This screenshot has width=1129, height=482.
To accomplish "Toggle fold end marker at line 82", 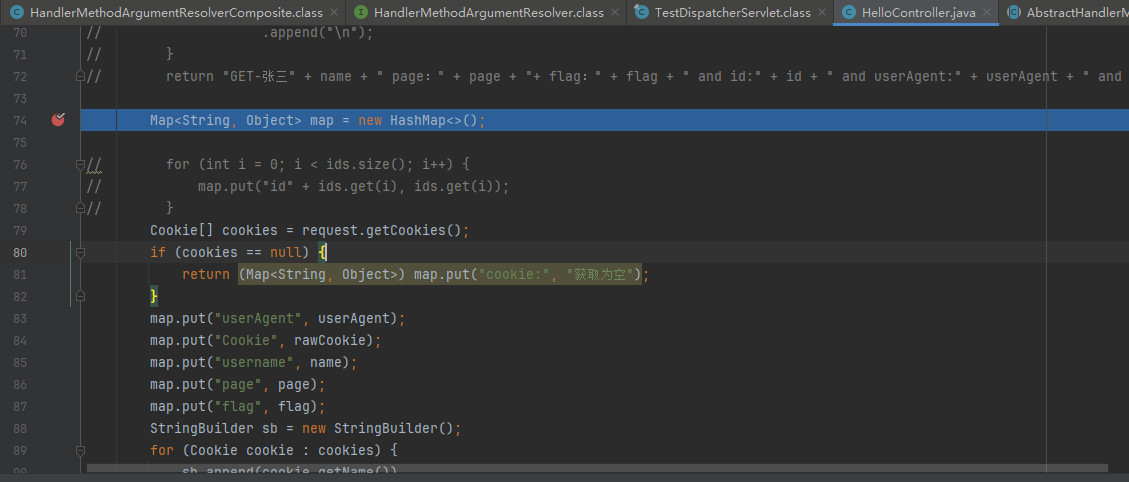I will (81, 296).
